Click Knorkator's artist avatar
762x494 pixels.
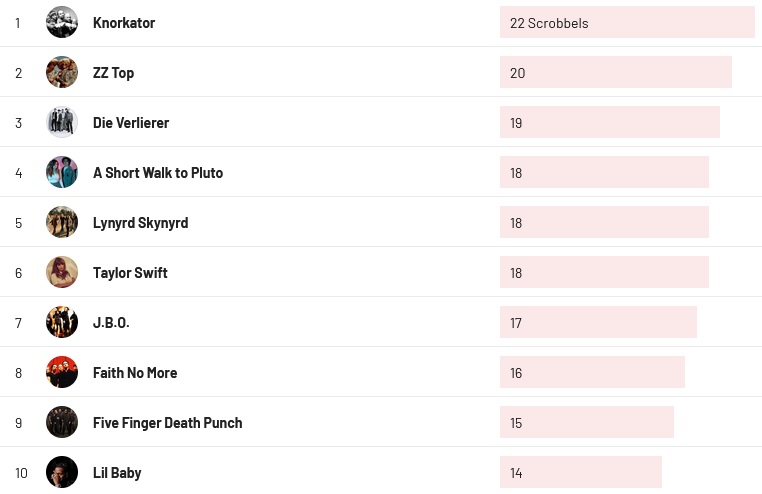(62, 22)
